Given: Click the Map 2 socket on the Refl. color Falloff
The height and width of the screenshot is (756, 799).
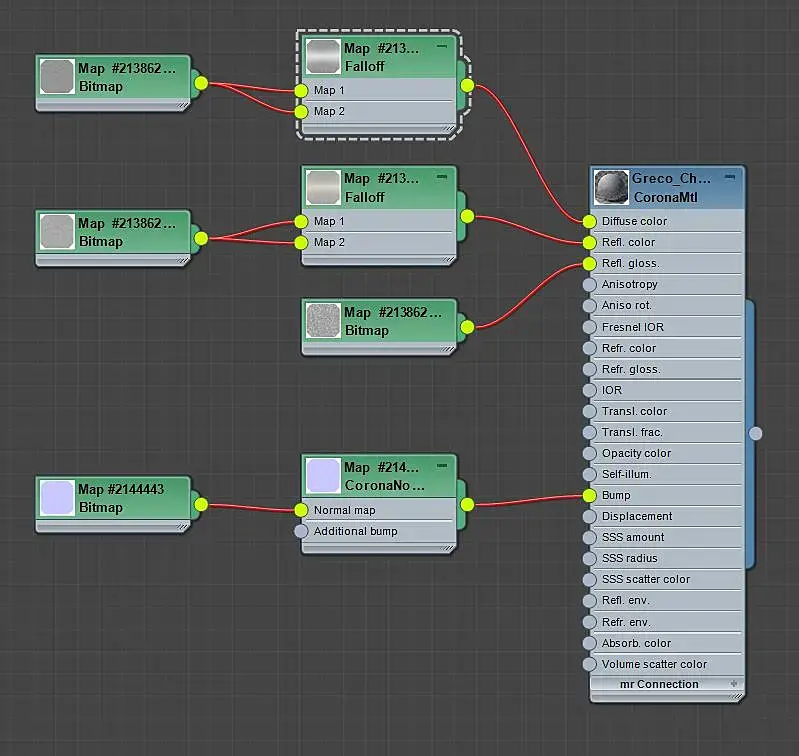Looking at the screenshot, I should click(x=301, y=242).
